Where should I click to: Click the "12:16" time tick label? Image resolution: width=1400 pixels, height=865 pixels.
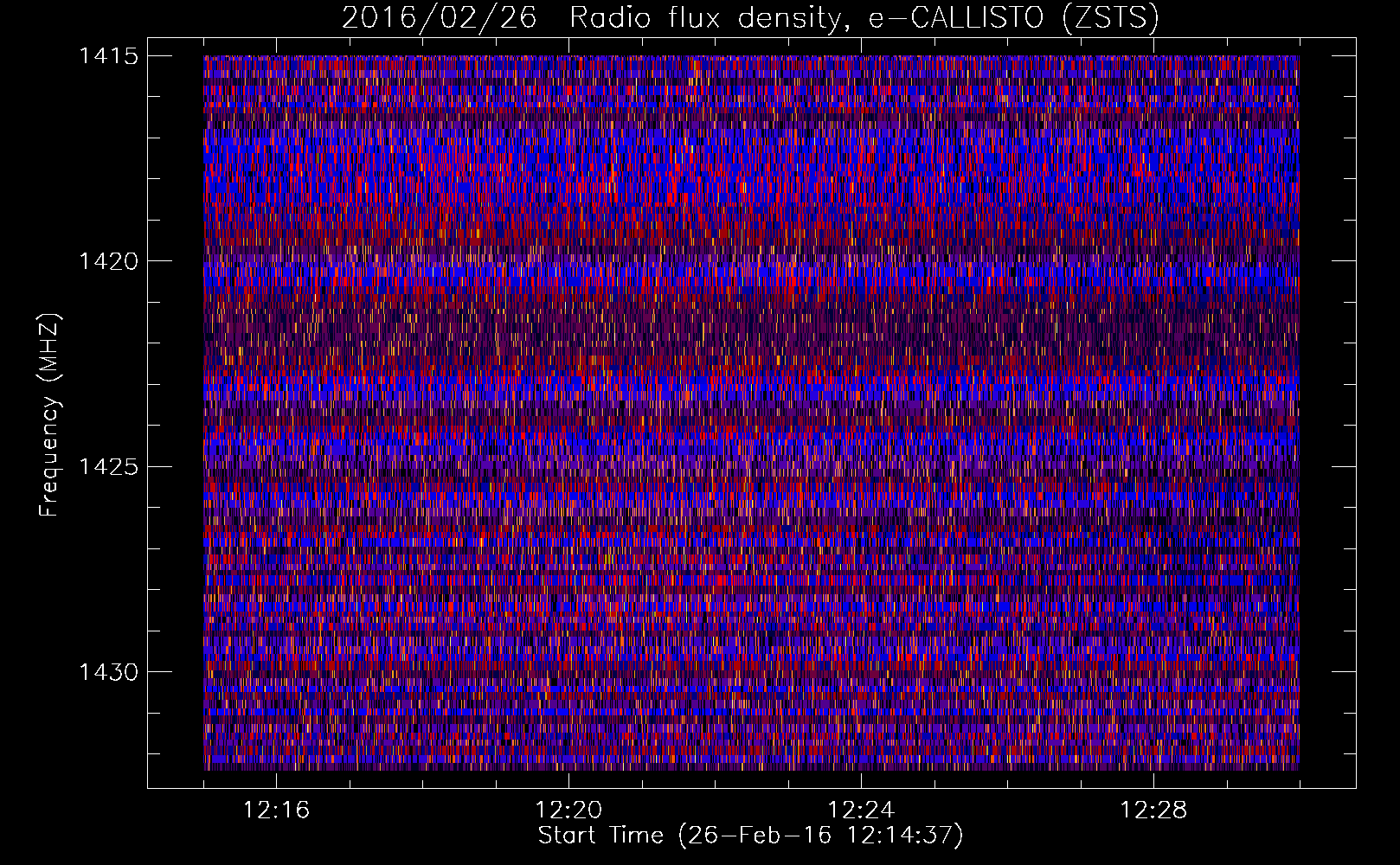tap(276, 811)
